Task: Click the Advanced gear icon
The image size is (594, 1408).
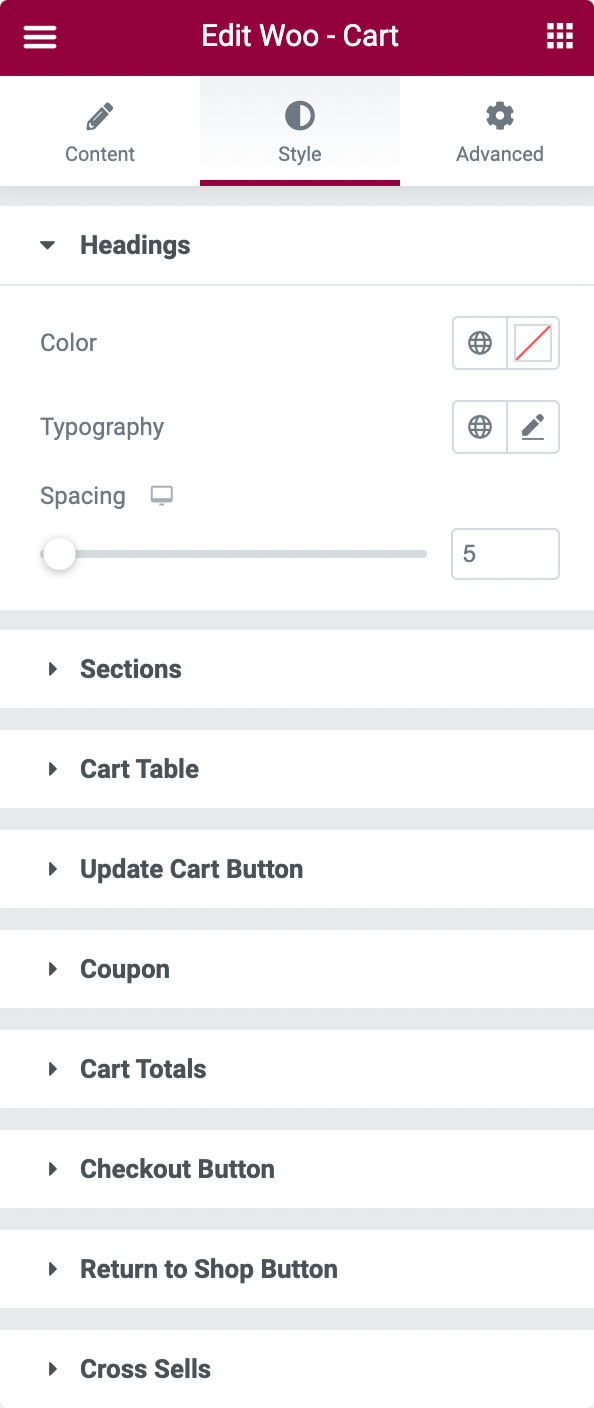Action: pos(499,115)
